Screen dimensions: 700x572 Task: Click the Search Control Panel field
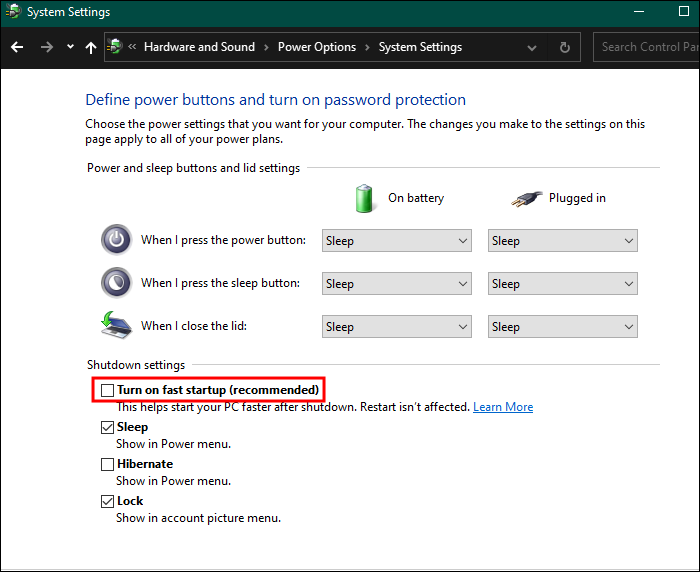[x=647, y=47]
